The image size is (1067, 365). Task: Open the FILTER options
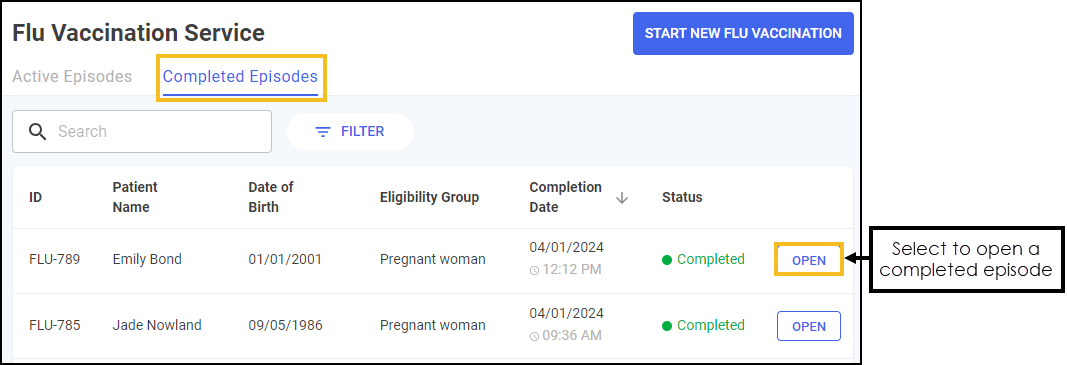(x=350, y=131)
